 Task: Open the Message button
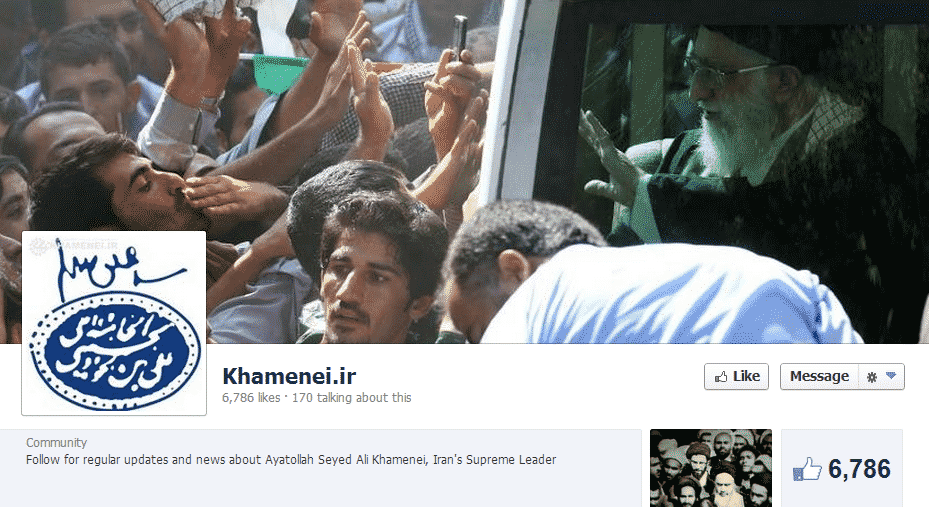point(819,377)
